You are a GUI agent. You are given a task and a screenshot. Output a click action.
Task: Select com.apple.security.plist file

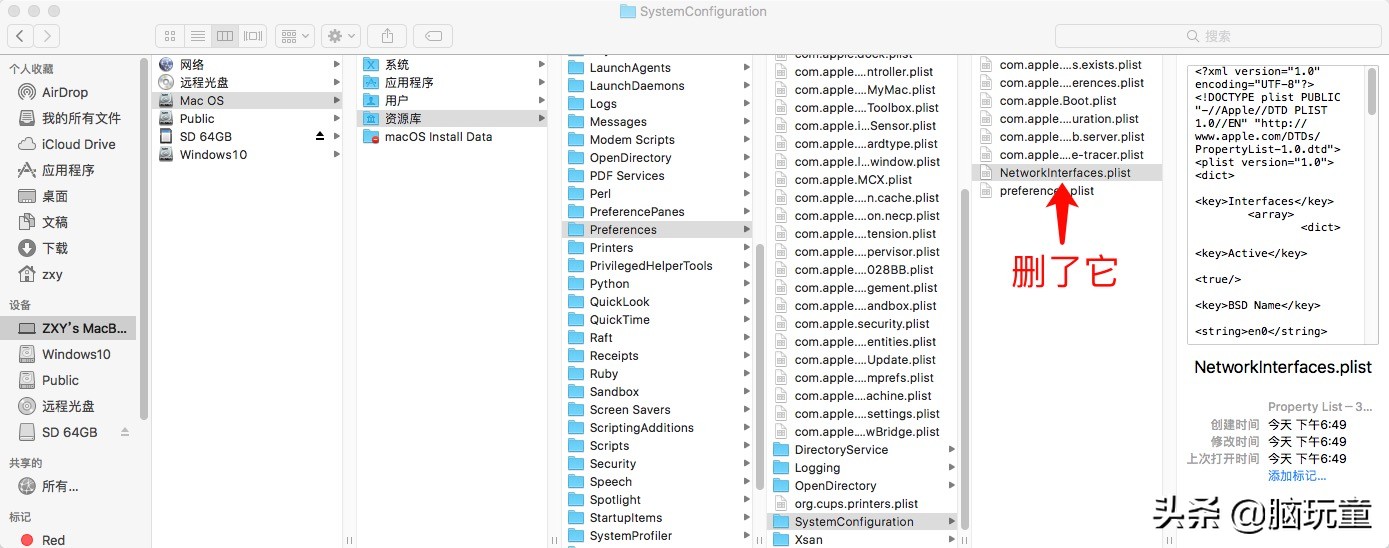[862, 324]
